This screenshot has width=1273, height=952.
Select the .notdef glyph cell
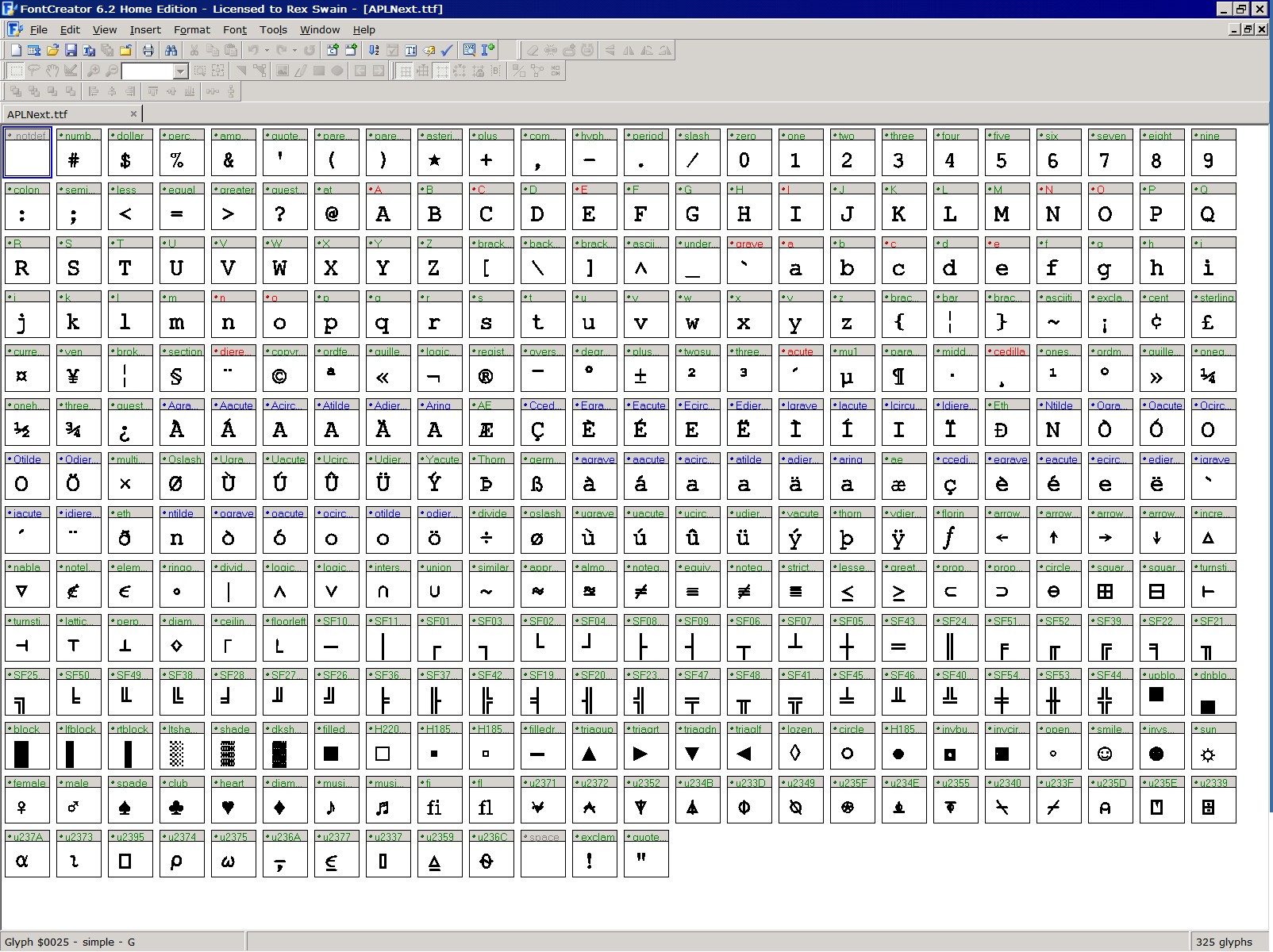click(x=27, y=152)
